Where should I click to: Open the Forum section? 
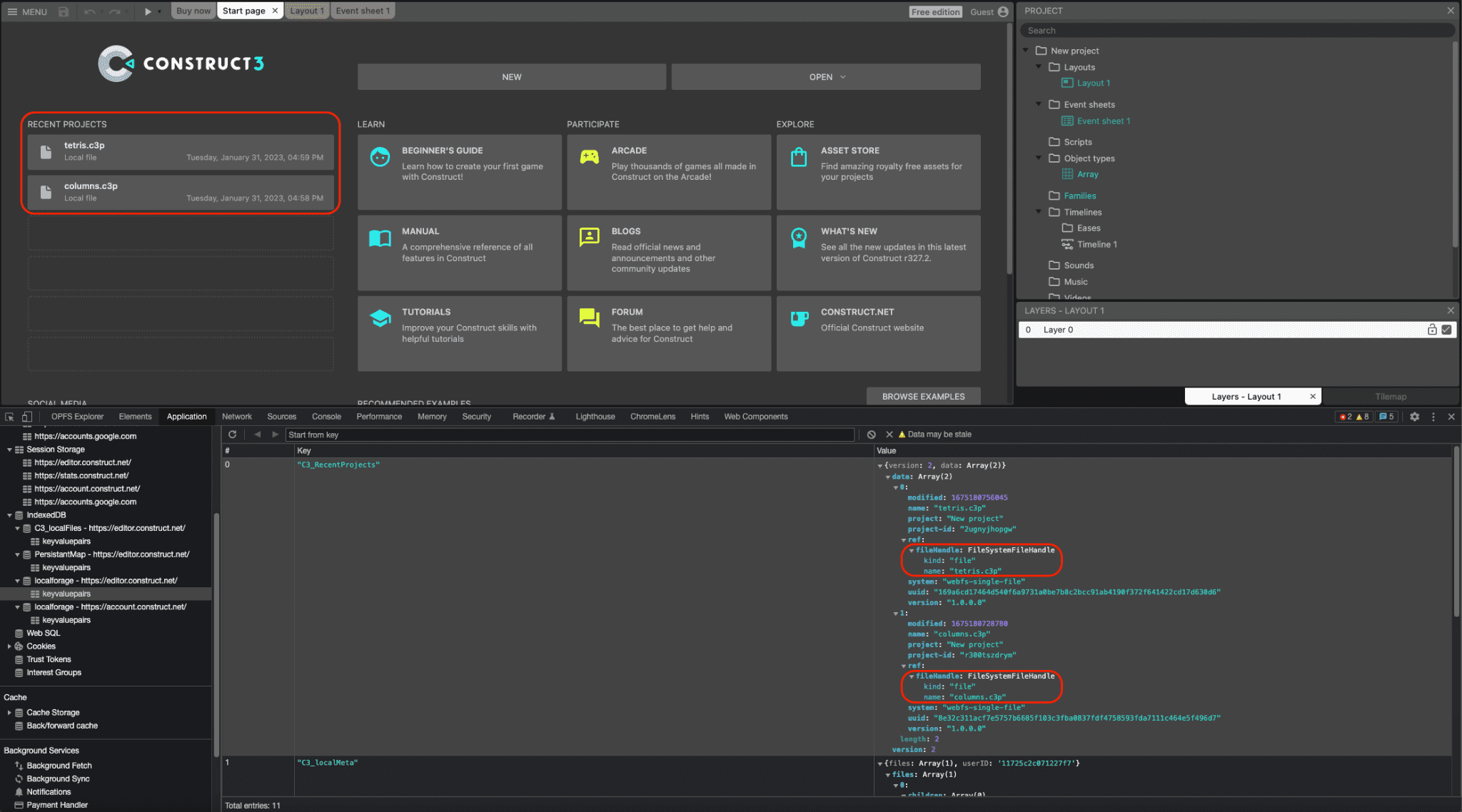tap(671, 324)
